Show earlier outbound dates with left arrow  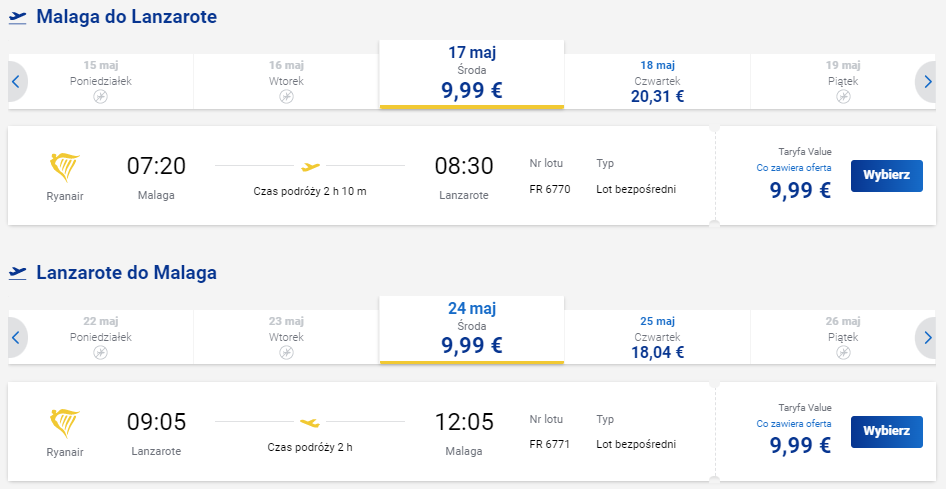click(16, 81)
